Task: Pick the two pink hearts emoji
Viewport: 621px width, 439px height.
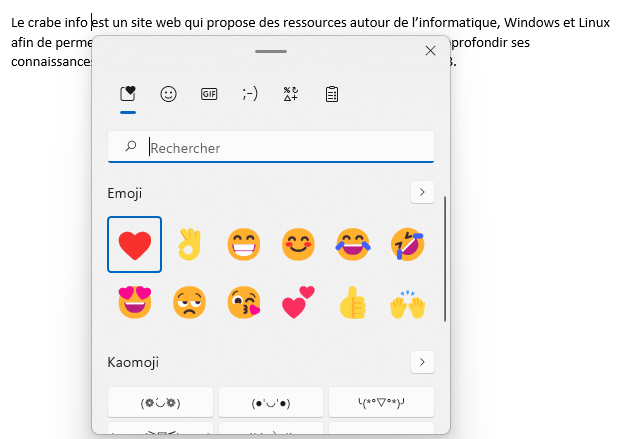Action: 298,301
